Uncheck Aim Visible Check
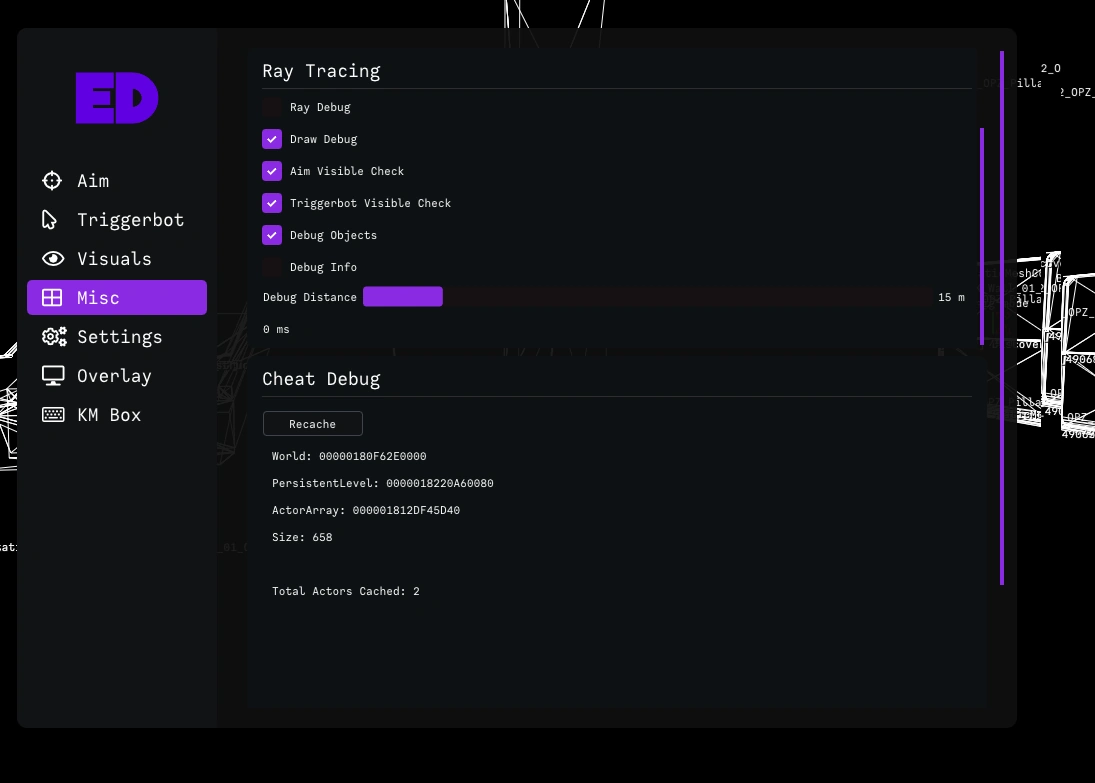The width and height of the screenshot is (1095, 783). tap(272, 171)
